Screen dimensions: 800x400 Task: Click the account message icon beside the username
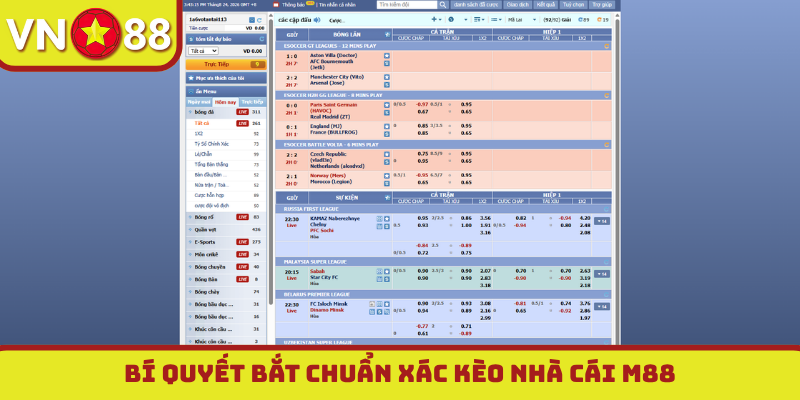pyautogui.click(x=252, y=19)
